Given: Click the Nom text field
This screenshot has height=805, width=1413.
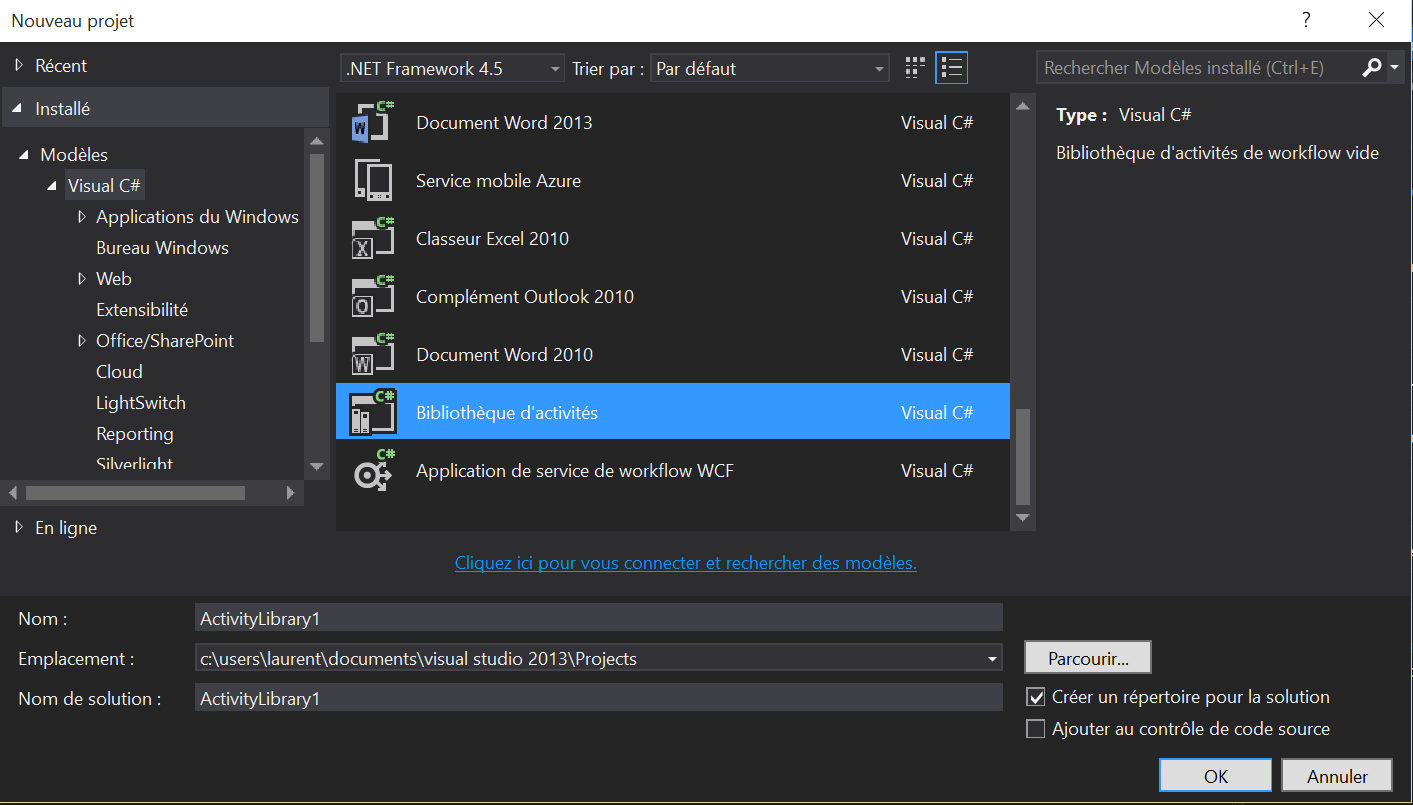Looking at the screenshot, I should pos(598,618).
